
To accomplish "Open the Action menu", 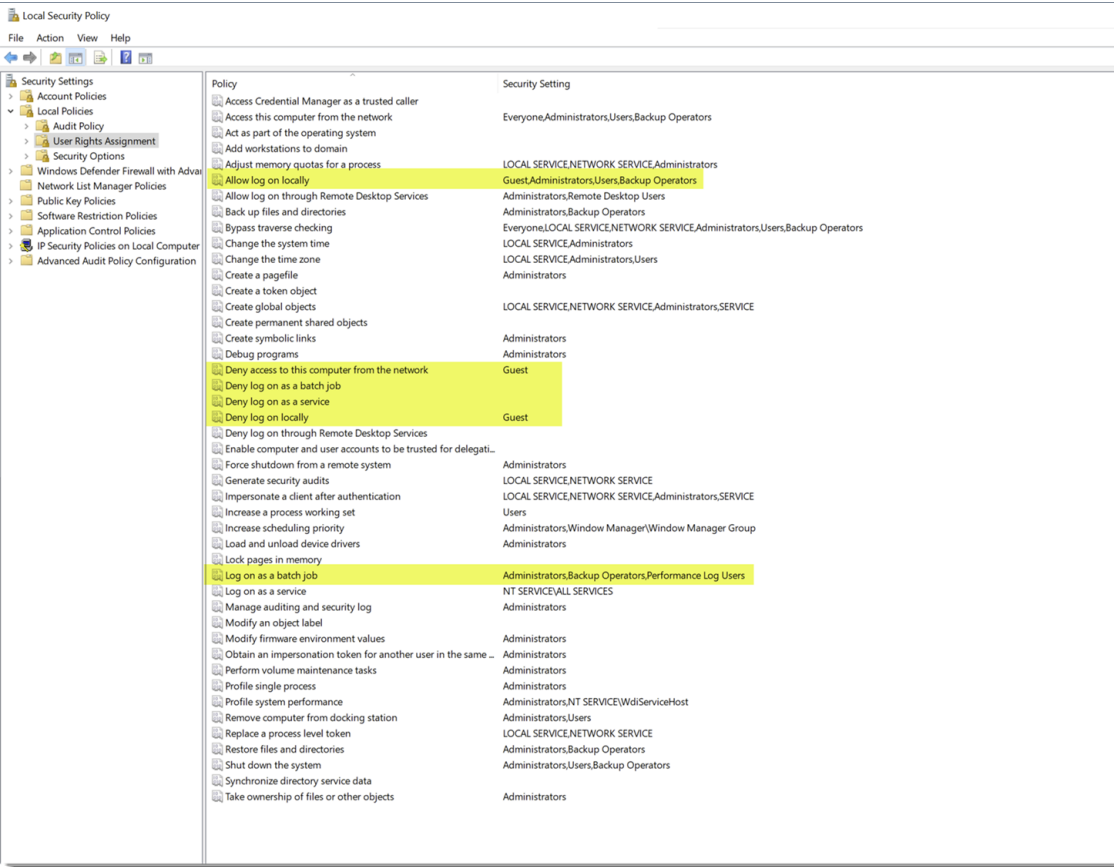I will point(50,38).
